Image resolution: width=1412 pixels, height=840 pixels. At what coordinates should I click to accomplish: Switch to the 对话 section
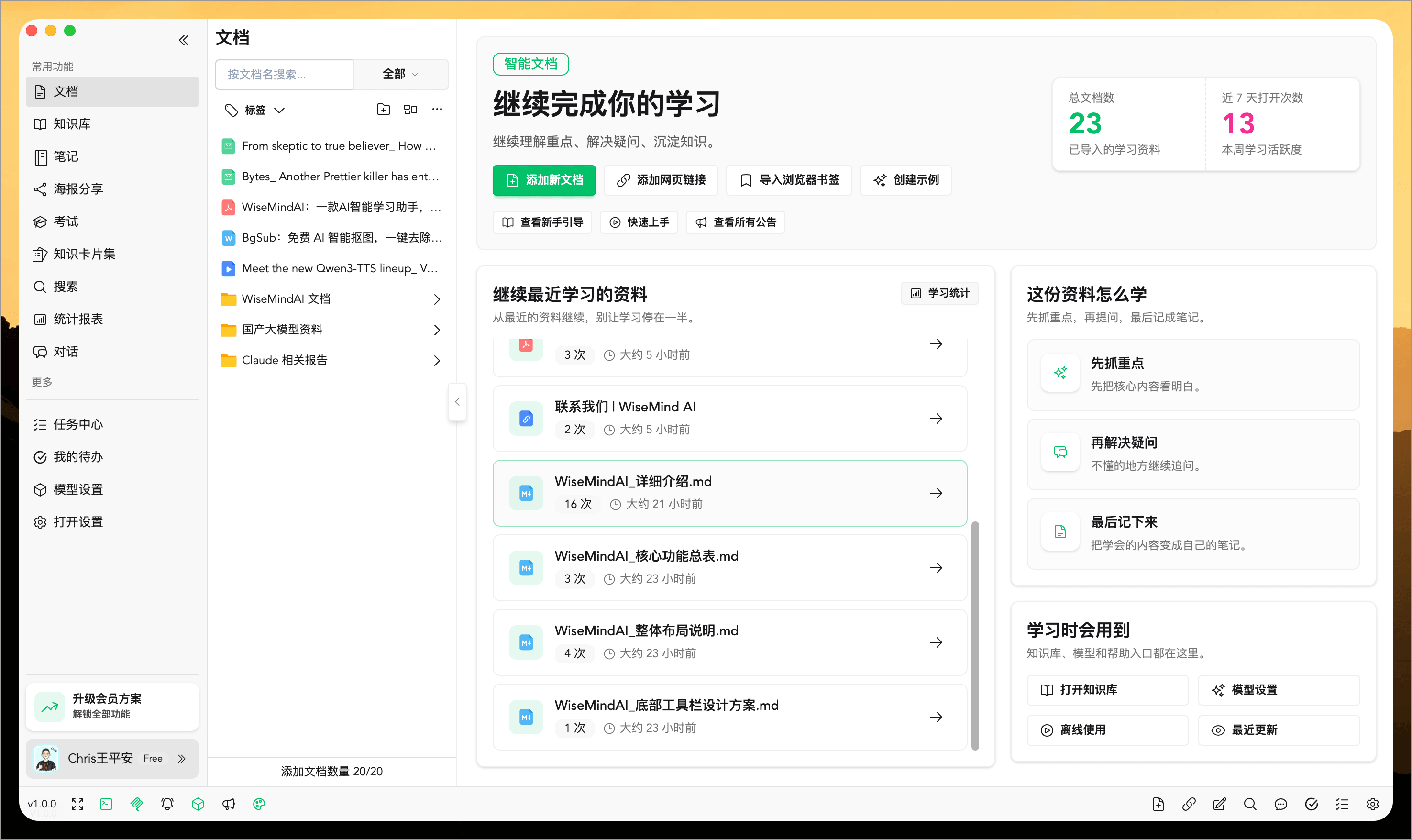(66, 352)
